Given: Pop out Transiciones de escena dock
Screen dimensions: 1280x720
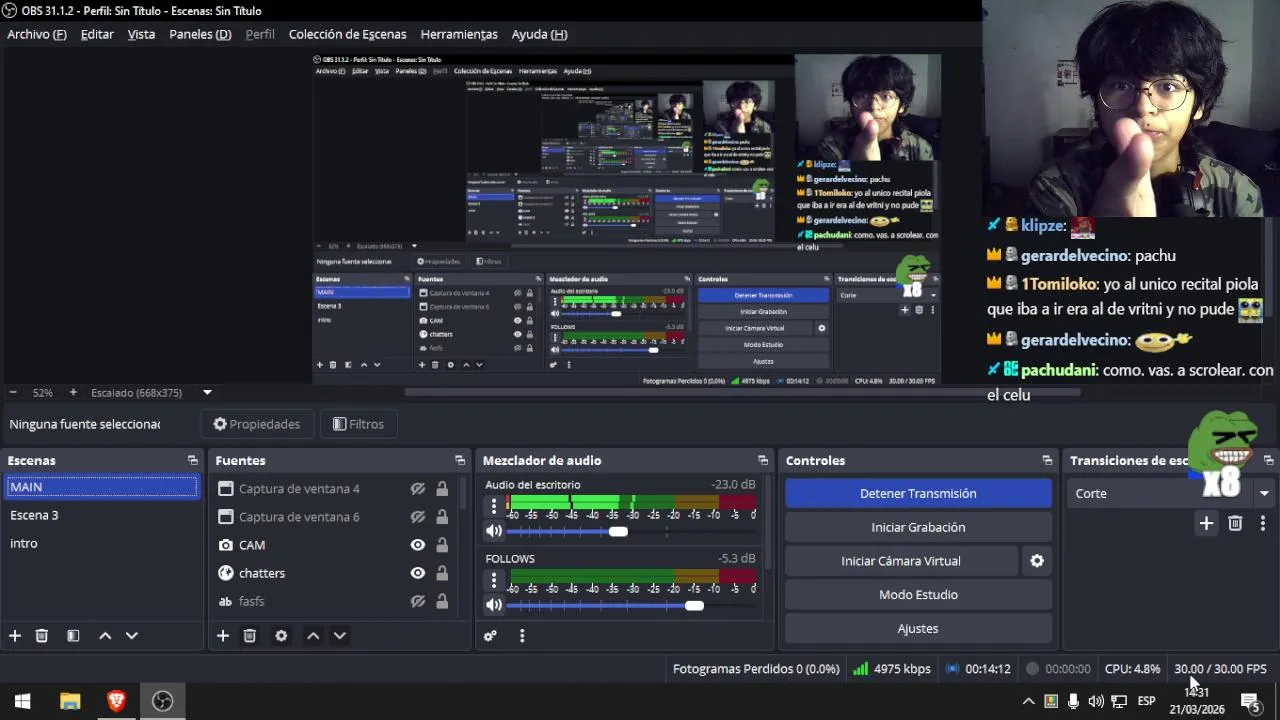Looking at the screenshot, I should pyautogui.click(x=1268, y=460).
